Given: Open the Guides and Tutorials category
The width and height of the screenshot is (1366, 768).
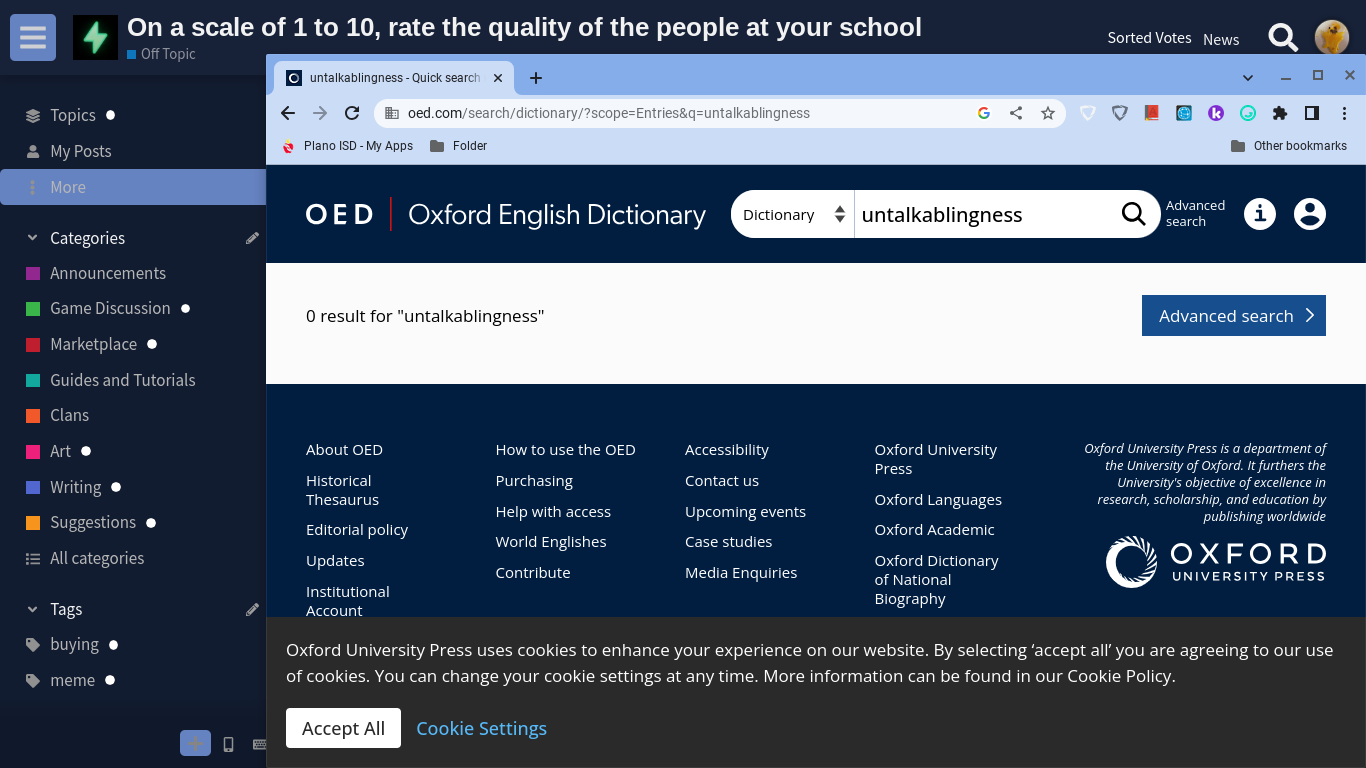Looking at the screenshot, I should pyautogui.click(x=122, y=380).
